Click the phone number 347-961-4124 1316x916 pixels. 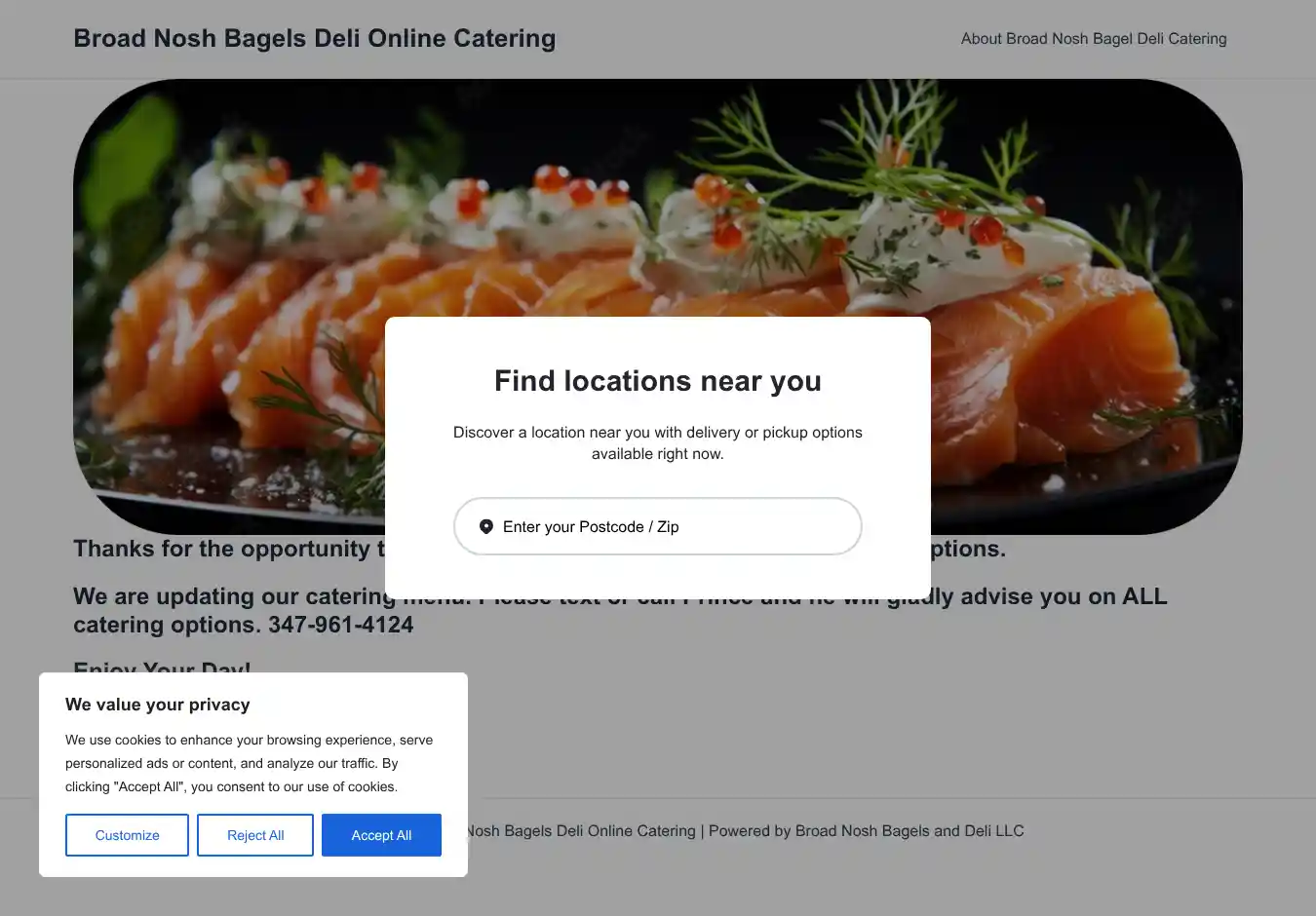point(341,625)
